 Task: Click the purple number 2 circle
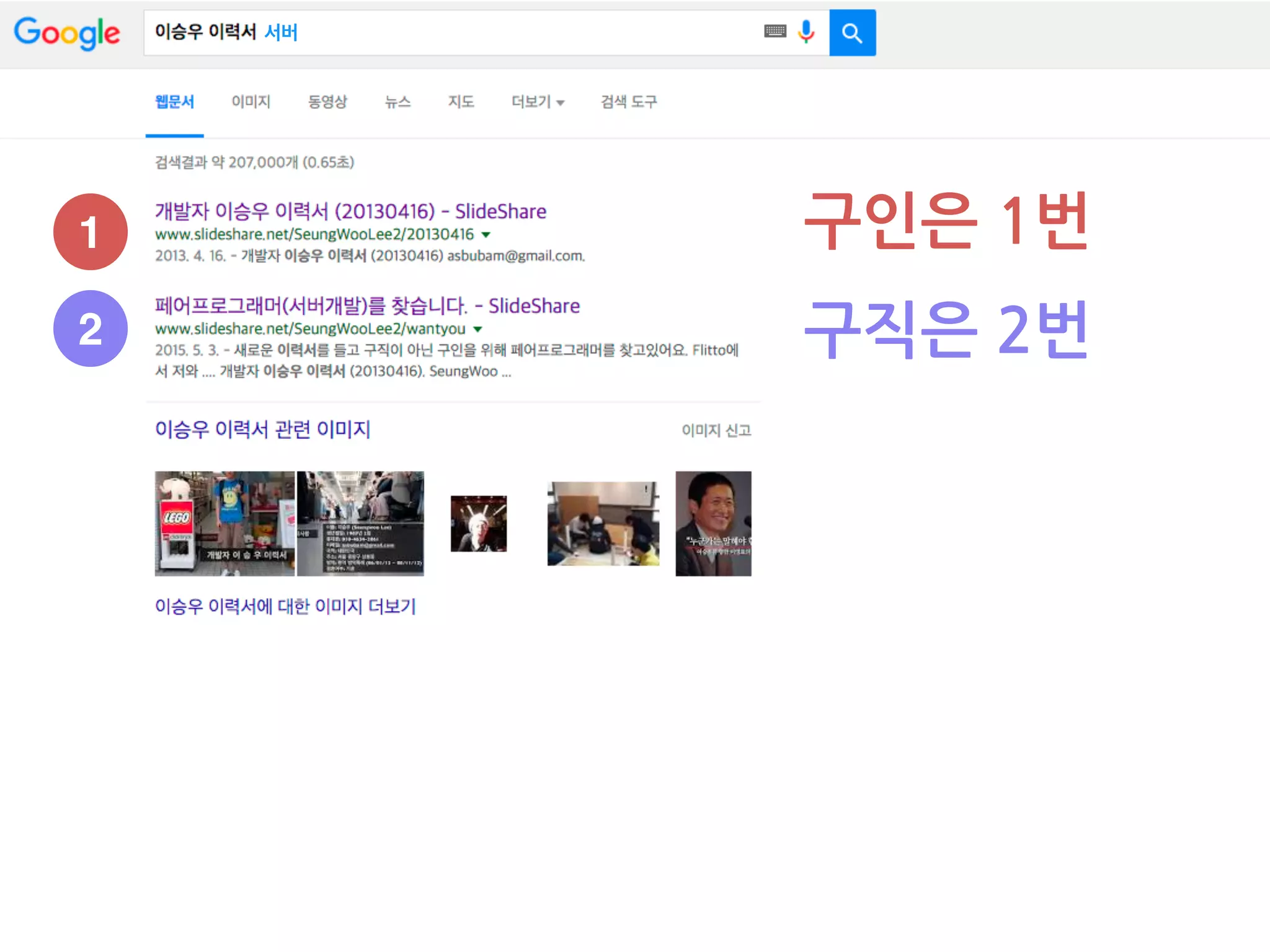click(91, 328)
